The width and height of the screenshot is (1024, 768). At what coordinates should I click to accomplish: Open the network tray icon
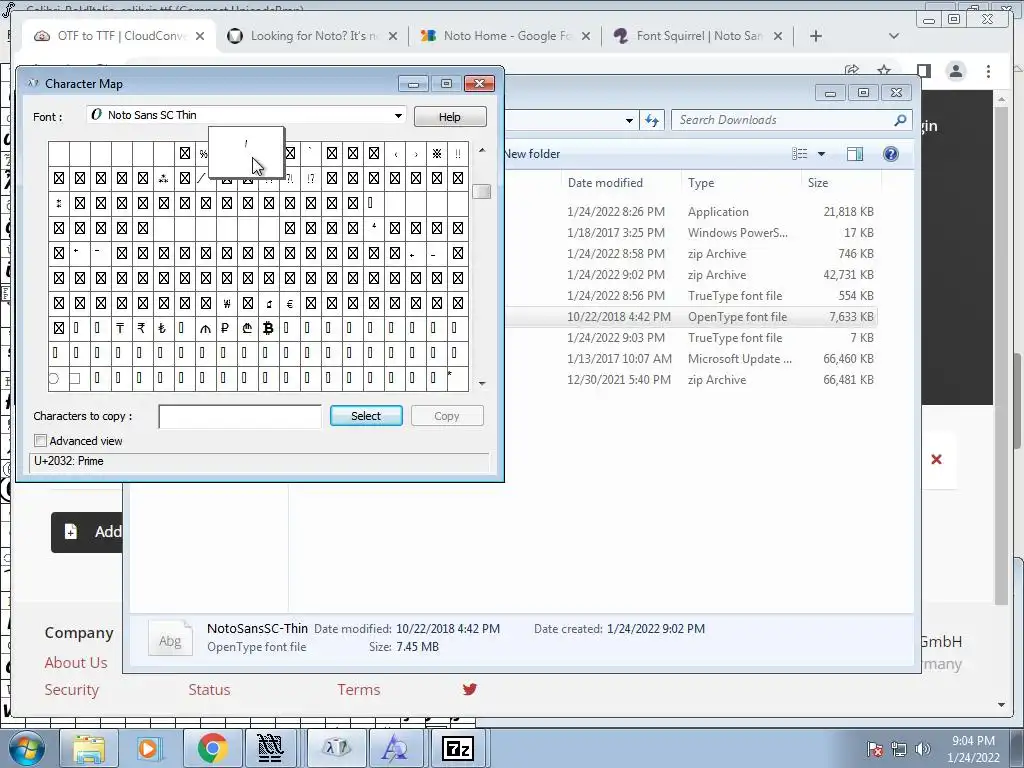899,749
